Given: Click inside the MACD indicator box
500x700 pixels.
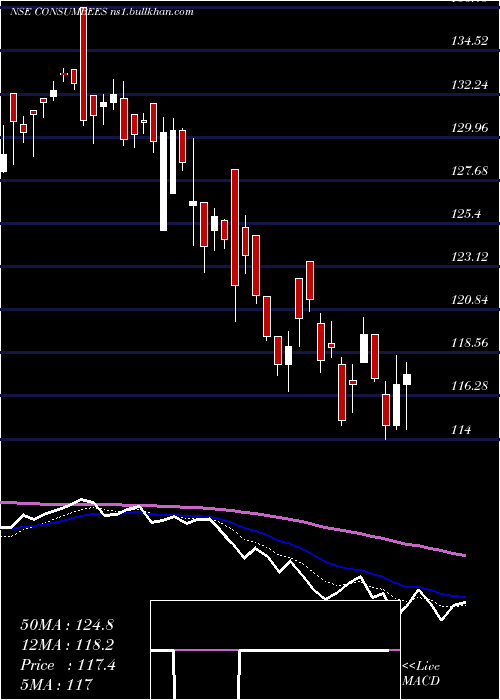Looking at the screenshot, I should click(275, 650).
